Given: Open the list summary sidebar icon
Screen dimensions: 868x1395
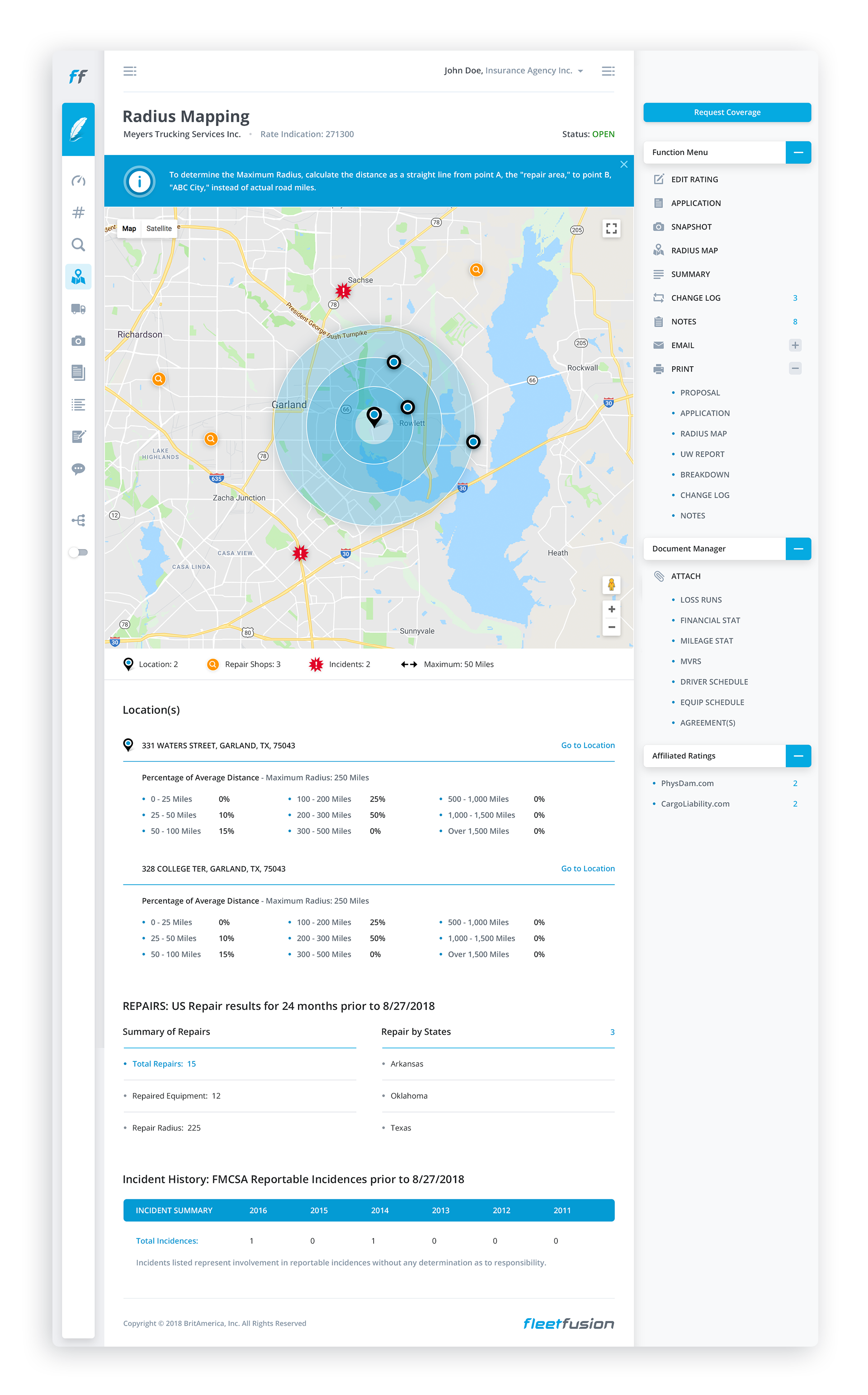Looking at the screenshot, I should click(78, 405).
